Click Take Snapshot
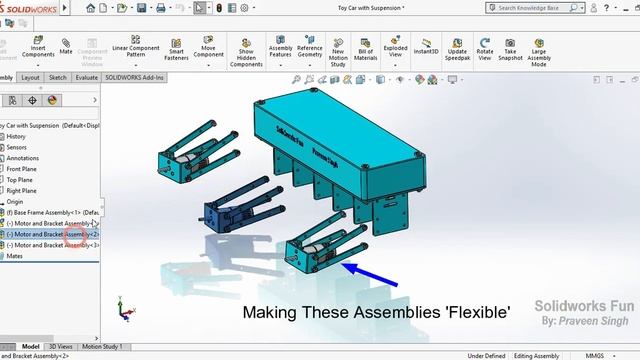 510,49
